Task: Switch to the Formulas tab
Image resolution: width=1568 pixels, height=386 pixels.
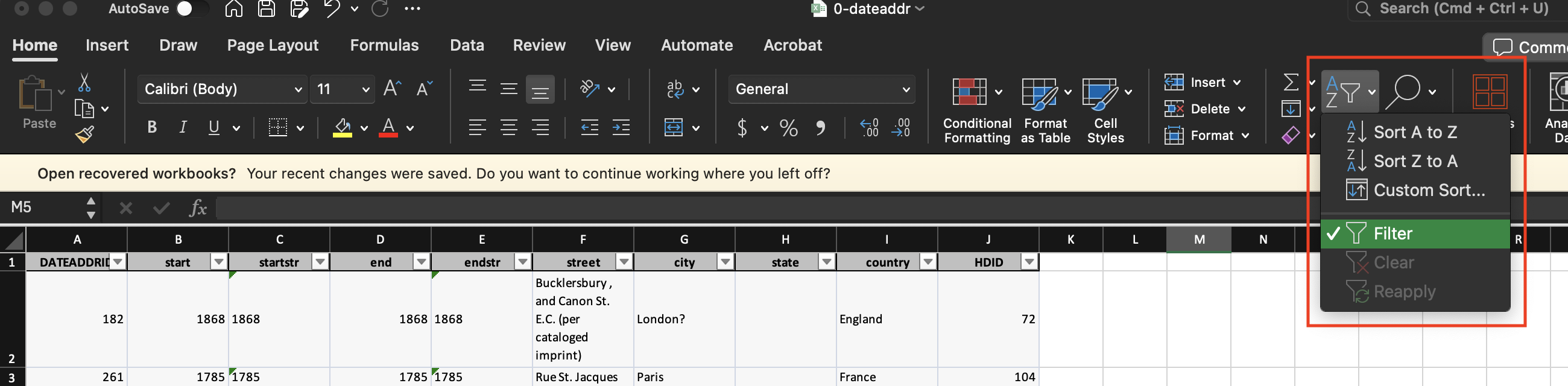Action: 384,45
